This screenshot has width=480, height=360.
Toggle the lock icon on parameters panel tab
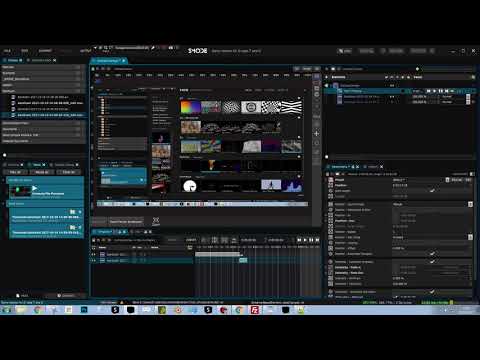(352, 167)
